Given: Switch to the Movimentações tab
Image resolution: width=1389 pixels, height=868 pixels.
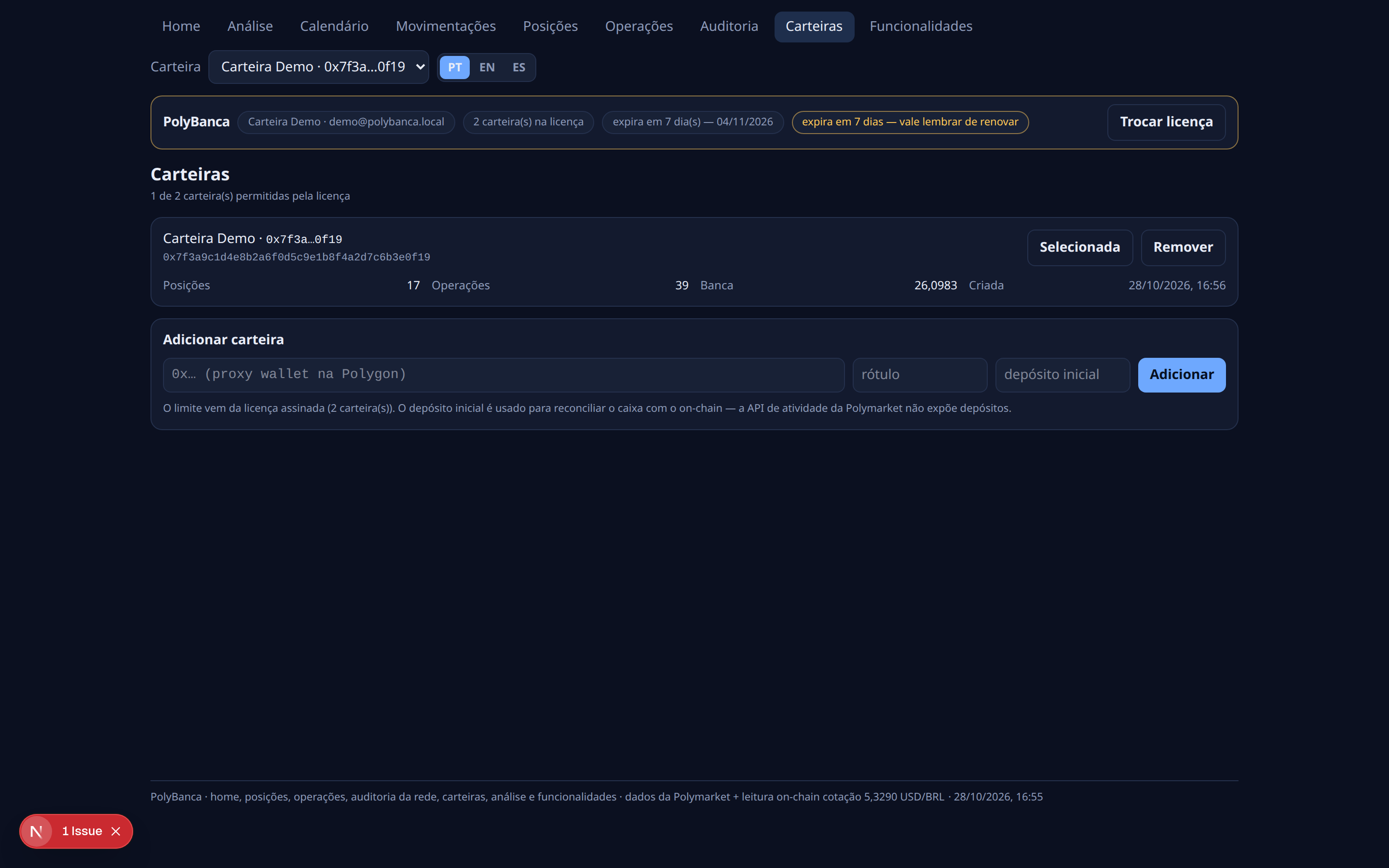Looking at the screenshot, I should [x=446, y=27].
